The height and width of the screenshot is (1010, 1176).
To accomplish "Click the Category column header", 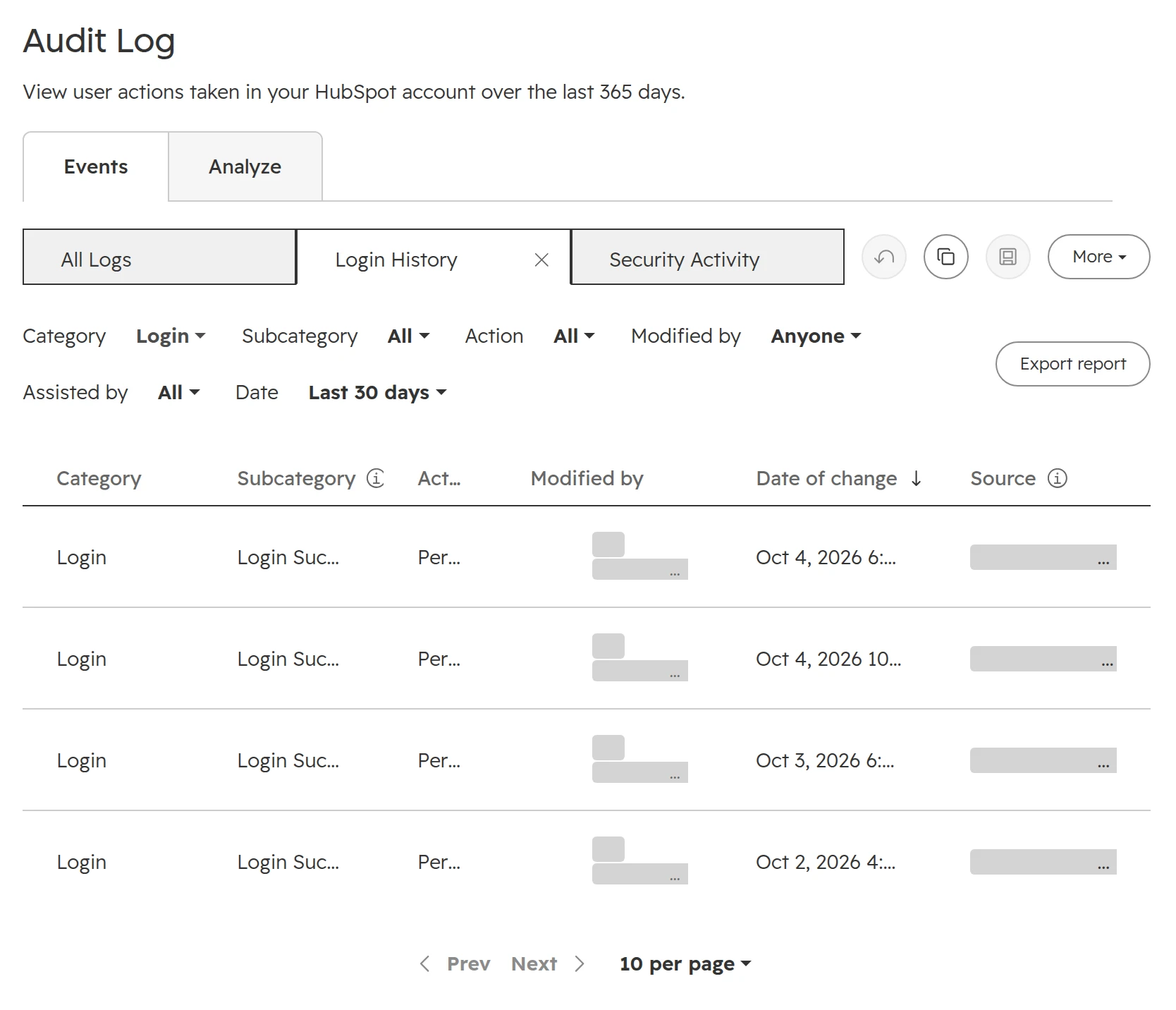I will 99,478.
